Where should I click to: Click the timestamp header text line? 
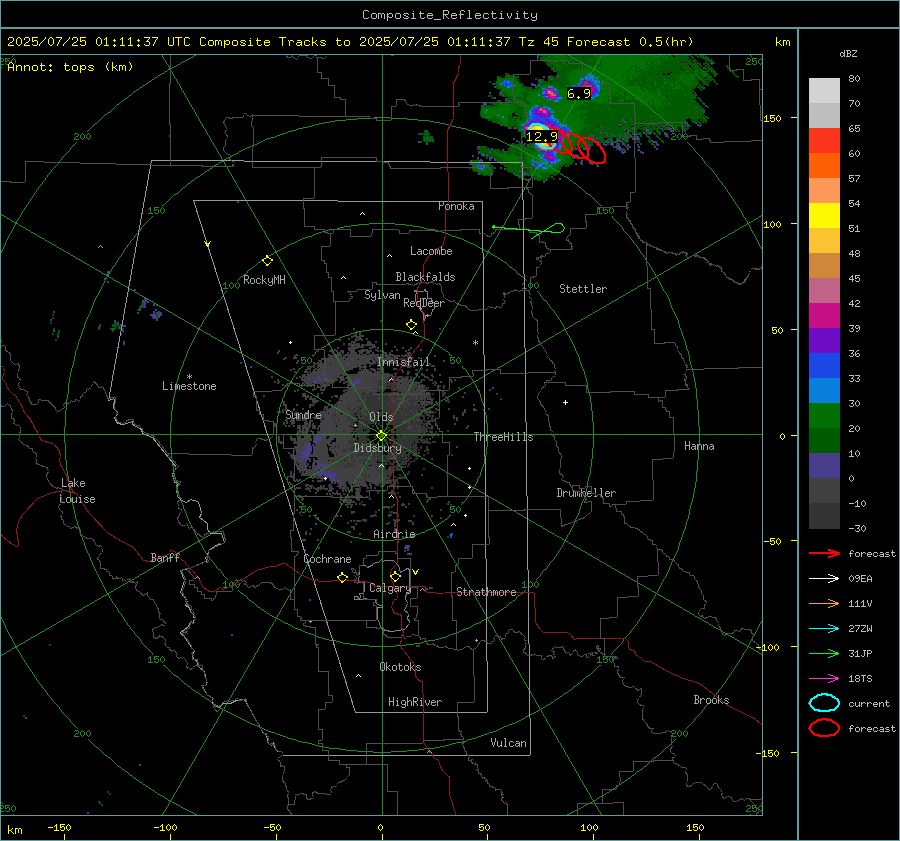pyautogui.click(x=350, y=42)
